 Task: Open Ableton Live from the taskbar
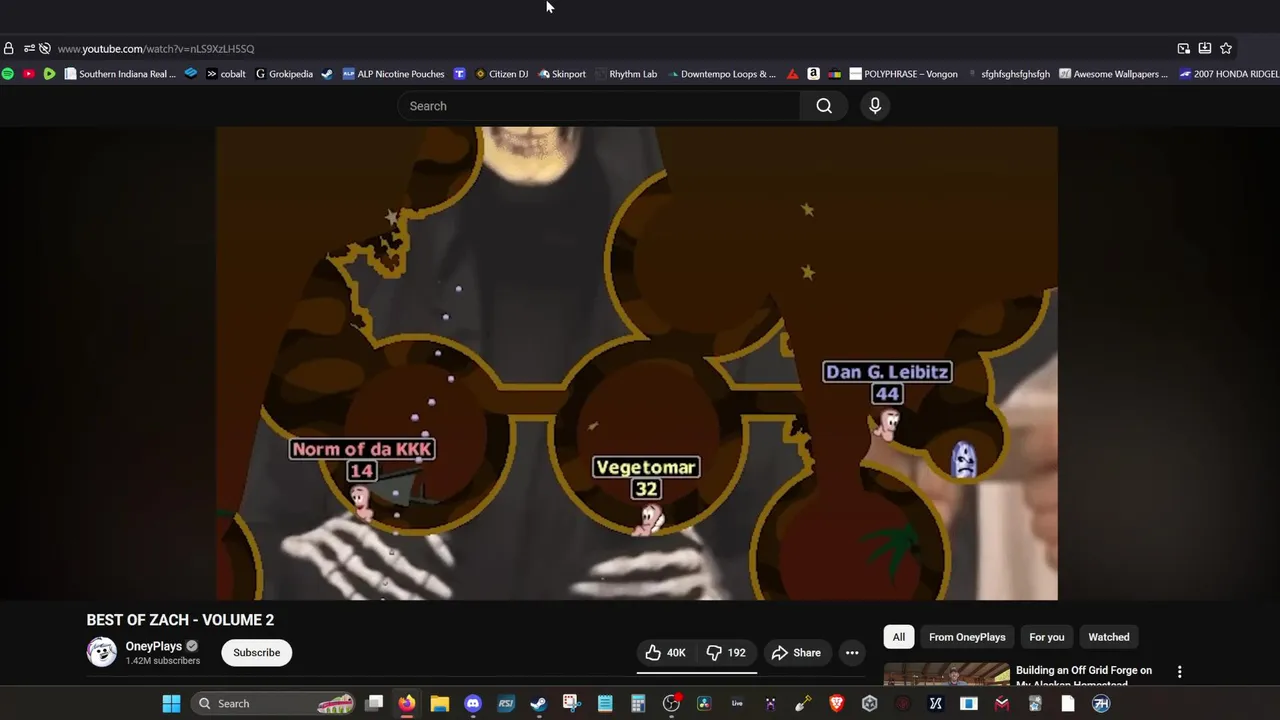(737, 704)
